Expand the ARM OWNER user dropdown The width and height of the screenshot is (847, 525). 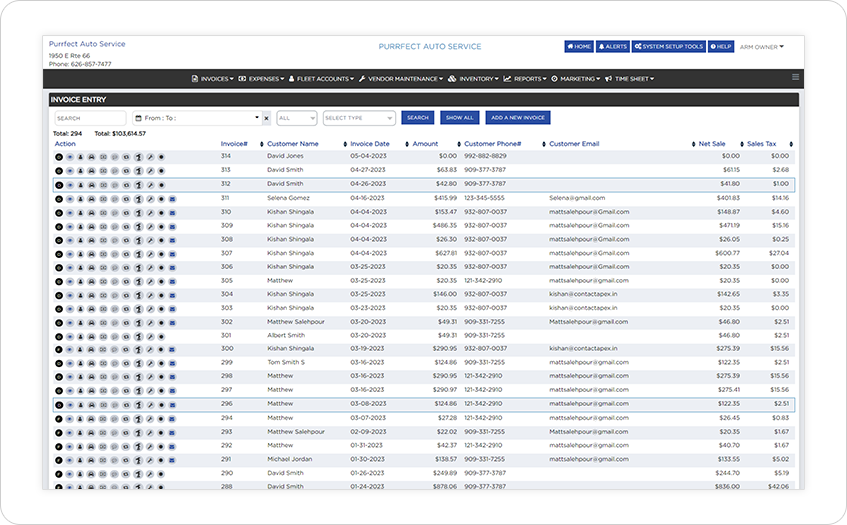(x=762, y=47)
